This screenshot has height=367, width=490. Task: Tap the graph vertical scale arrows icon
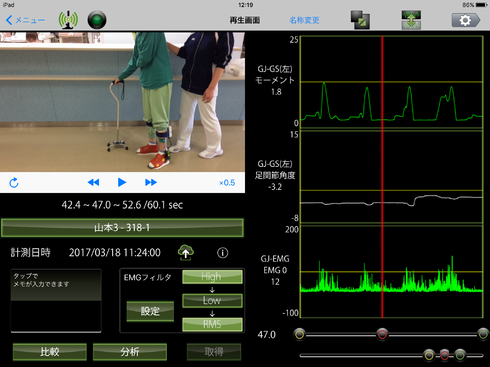tap(411, 20)
